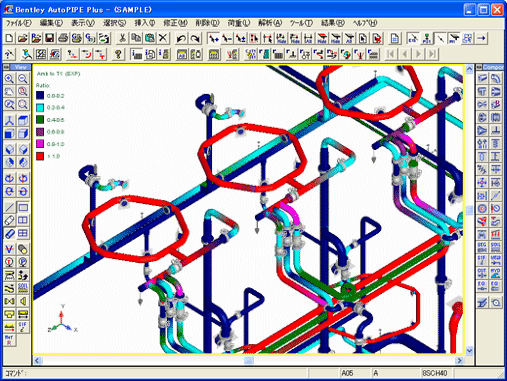507x381 pixels.
Task: Open the 結果(R) menu
Action: point(332,23)
